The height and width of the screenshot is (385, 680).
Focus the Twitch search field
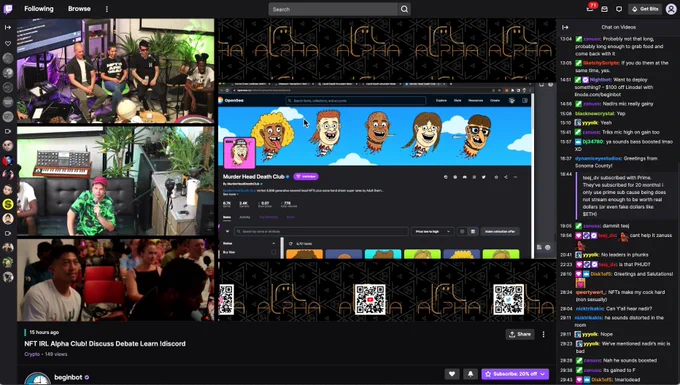pos(333,9)
